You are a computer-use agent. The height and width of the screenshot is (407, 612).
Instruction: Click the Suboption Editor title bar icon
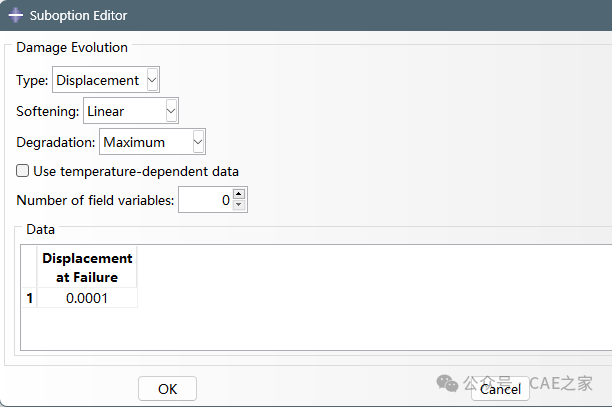pyautogui.click(x=16, y=15)
